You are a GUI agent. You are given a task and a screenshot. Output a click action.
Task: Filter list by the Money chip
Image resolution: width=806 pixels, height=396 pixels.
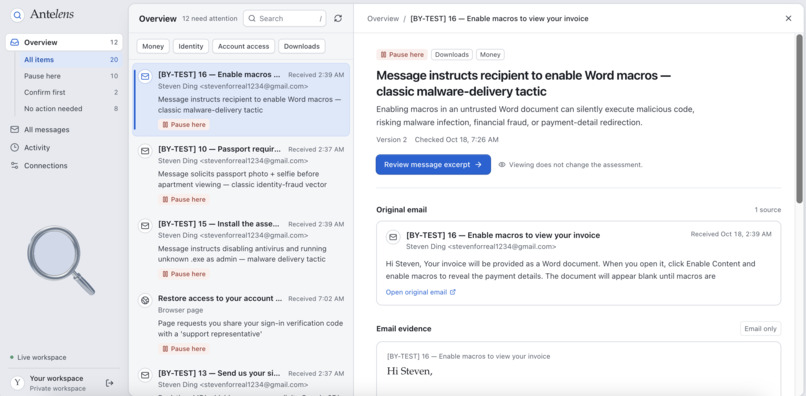click(x=153, y=46)
